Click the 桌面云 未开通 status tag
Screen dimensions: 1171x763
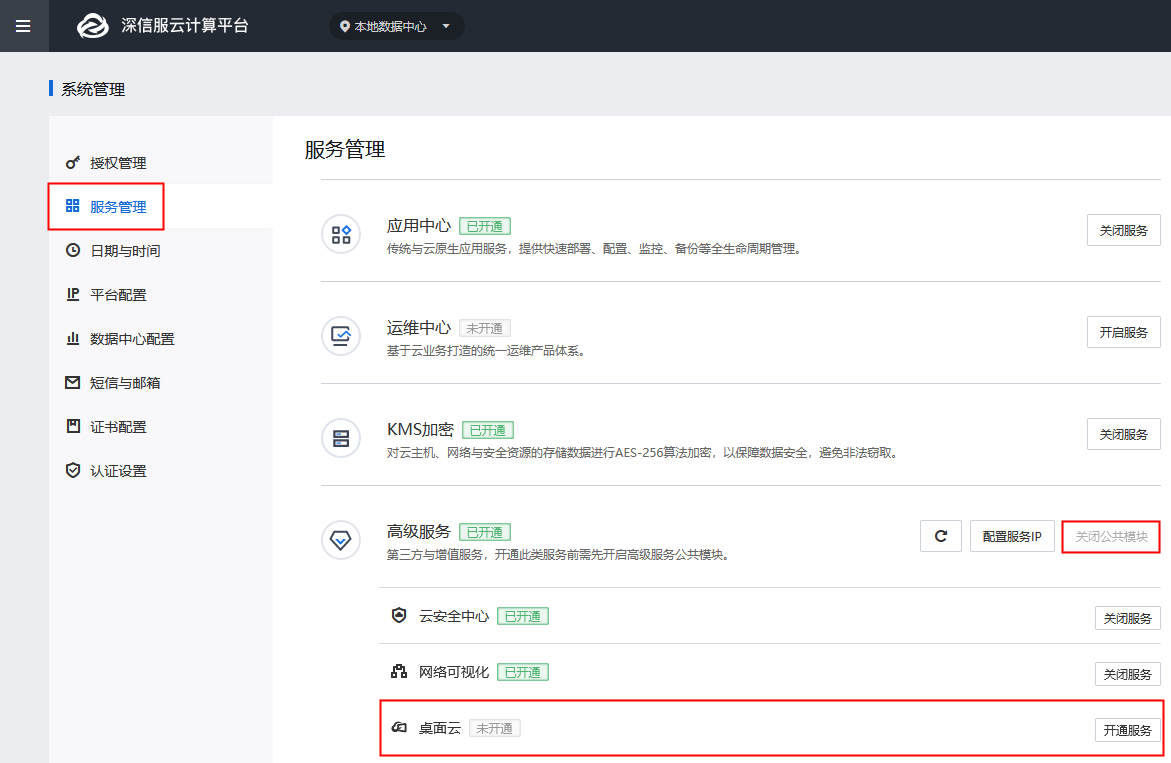(x=494, y=729)
